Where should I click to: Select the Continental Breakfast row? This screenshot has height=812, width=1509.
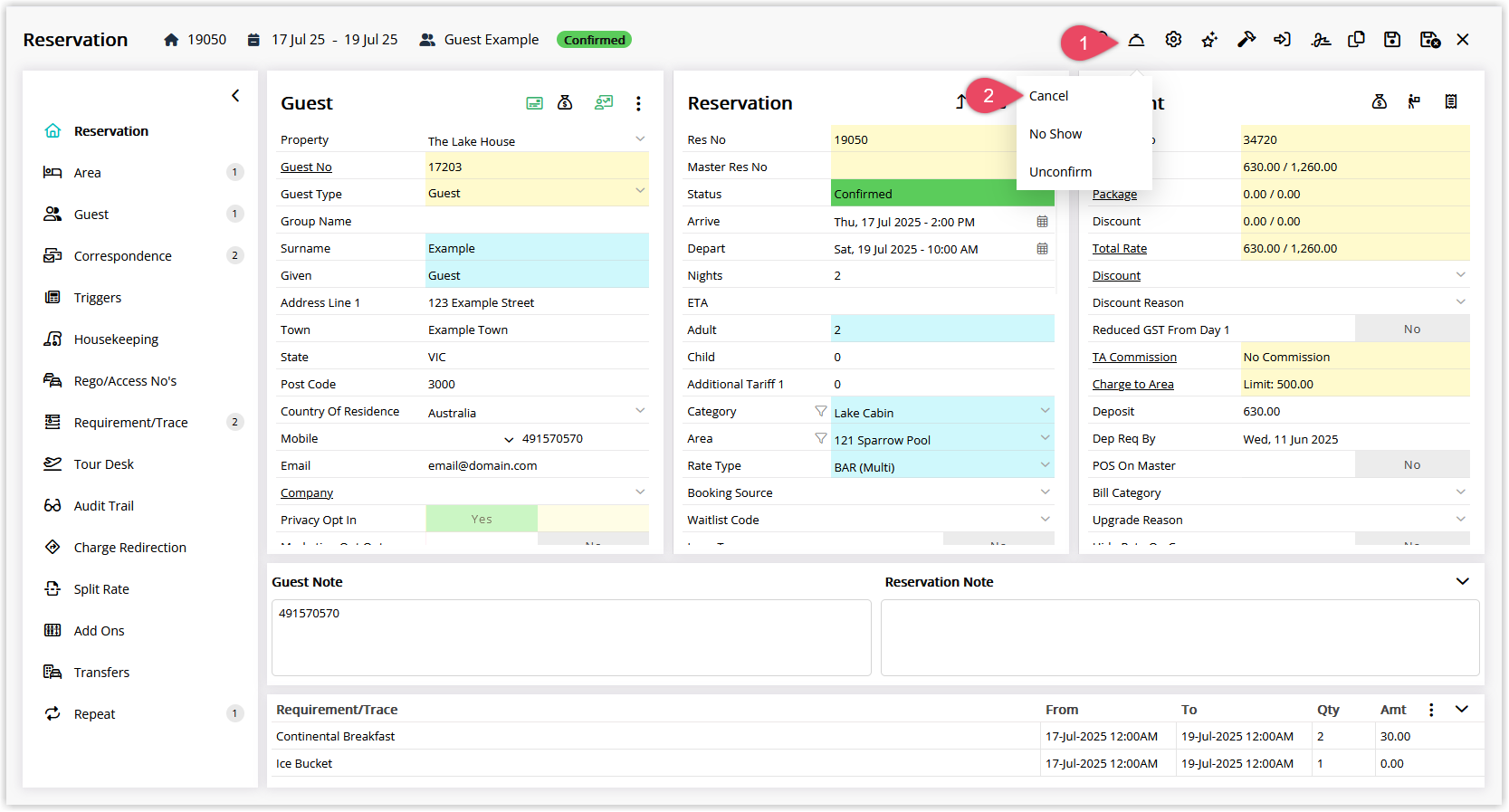875,736
